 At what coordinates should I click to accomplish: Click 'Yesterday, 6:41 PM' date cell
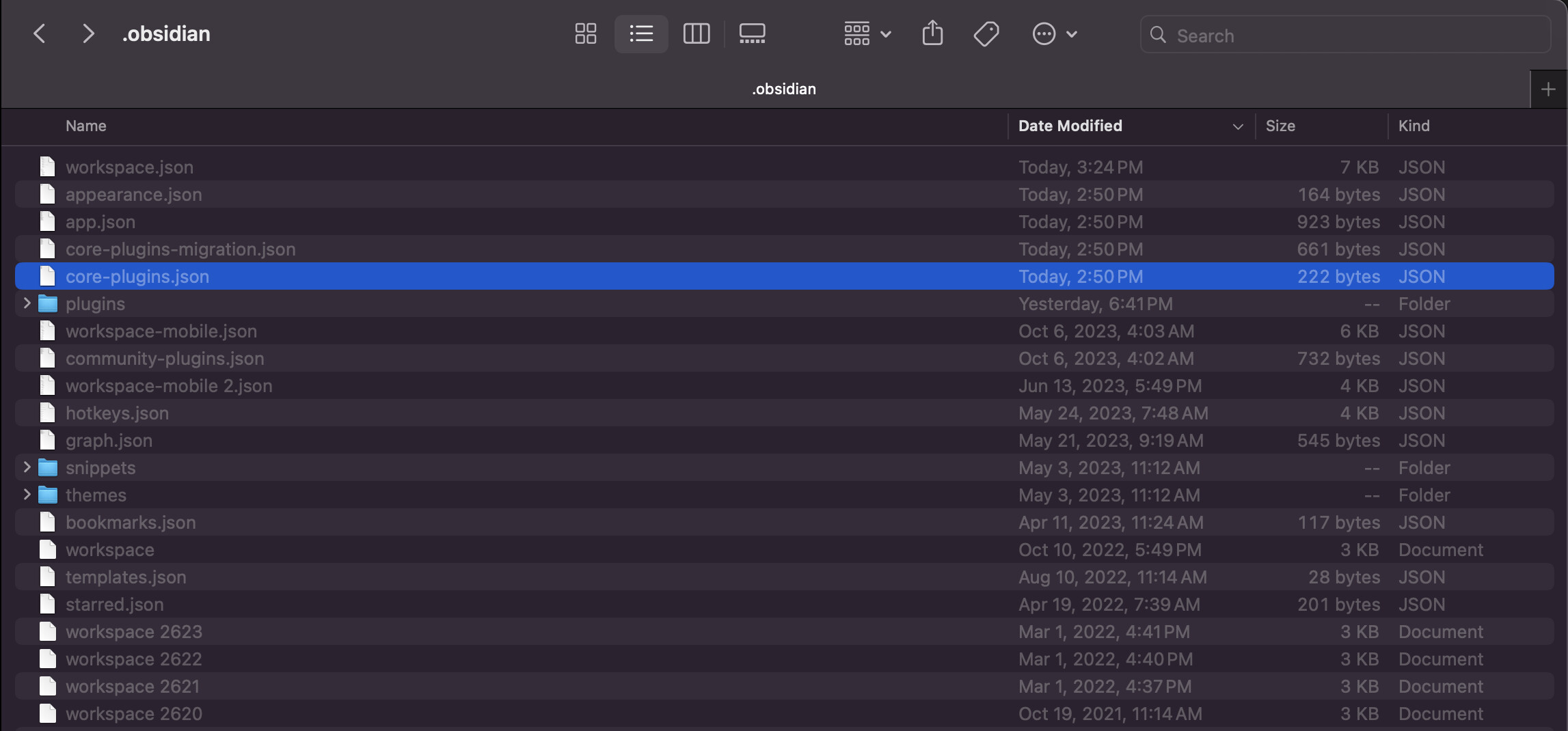(1096, 304)
